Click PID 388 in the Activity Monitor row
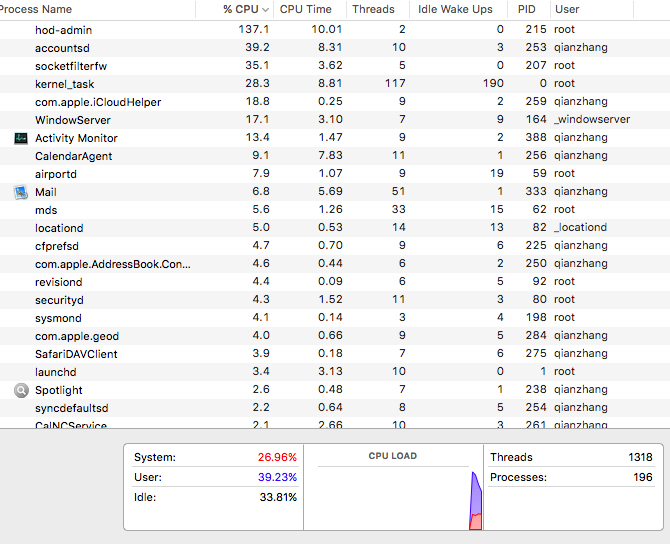670x544 pixels. pyautogui.click(x=536, y=137)
